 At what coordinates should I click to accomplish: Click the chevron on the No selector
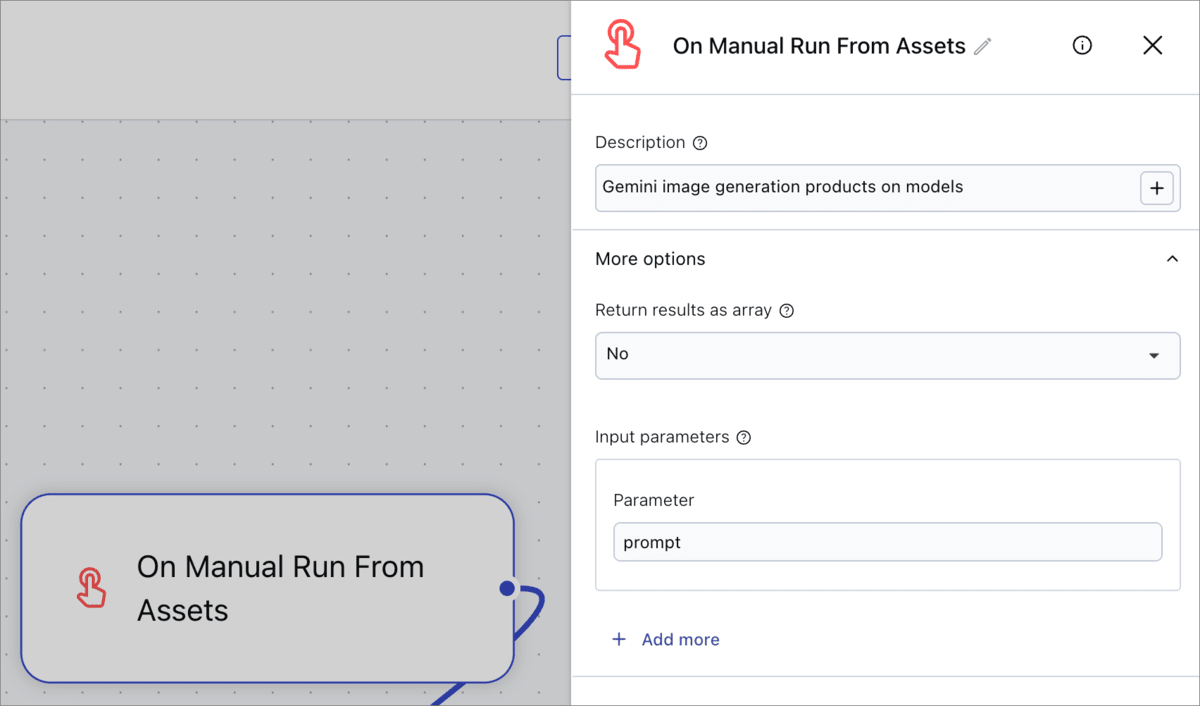(x=1157, y=355)
